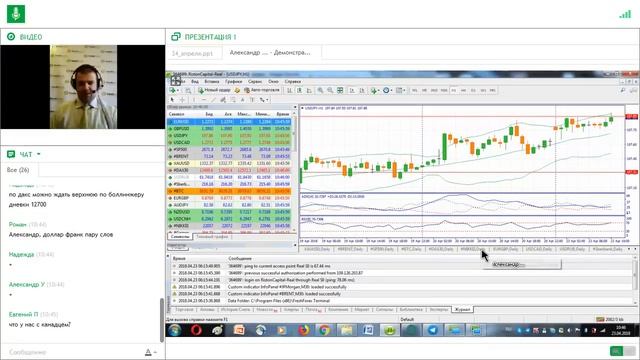Select the horizontal line drawing tool
The width and height of the screenshot is (640, 360).
204,100
